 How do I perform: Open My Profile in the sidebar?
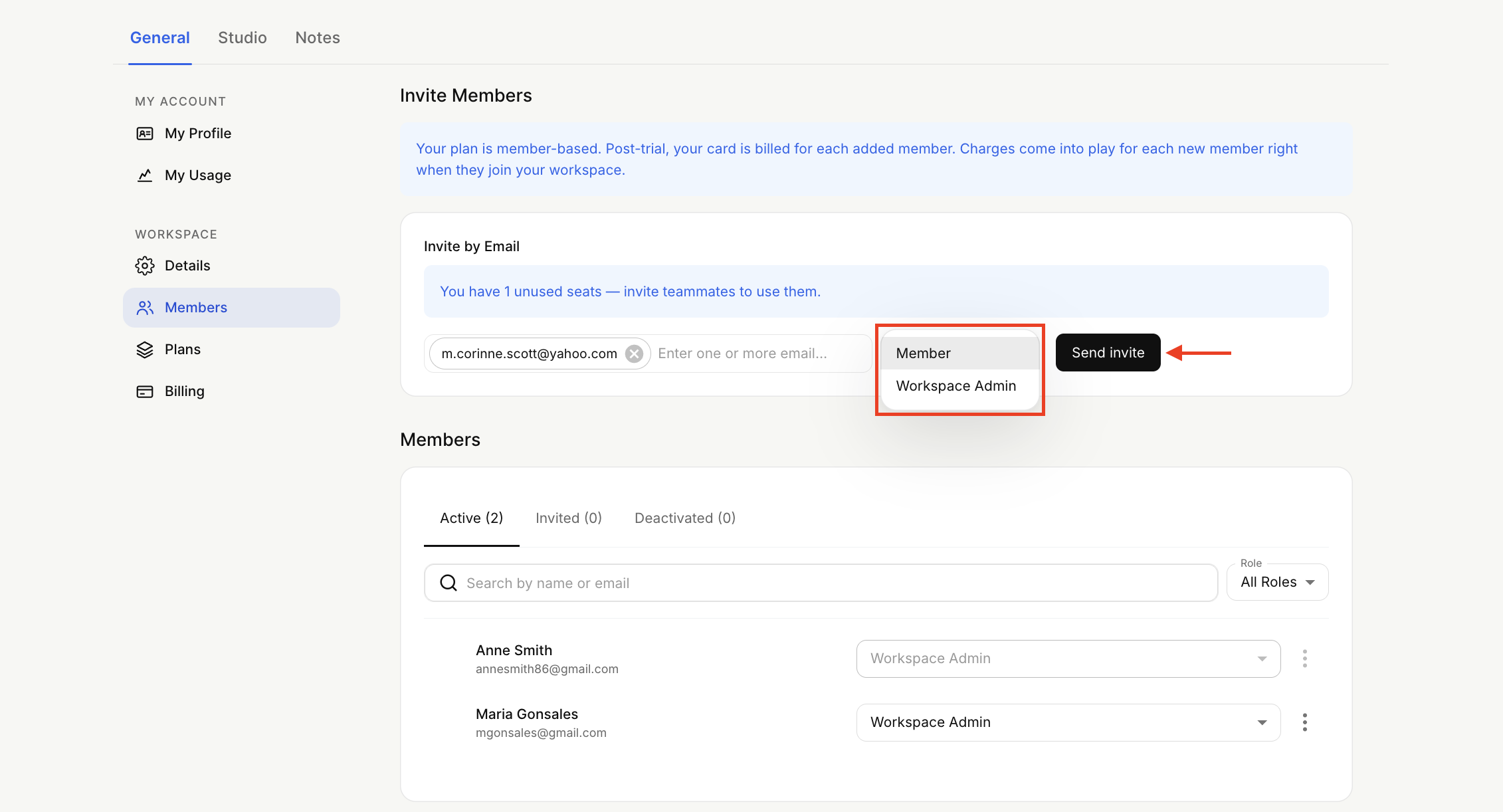pos(231,134)
